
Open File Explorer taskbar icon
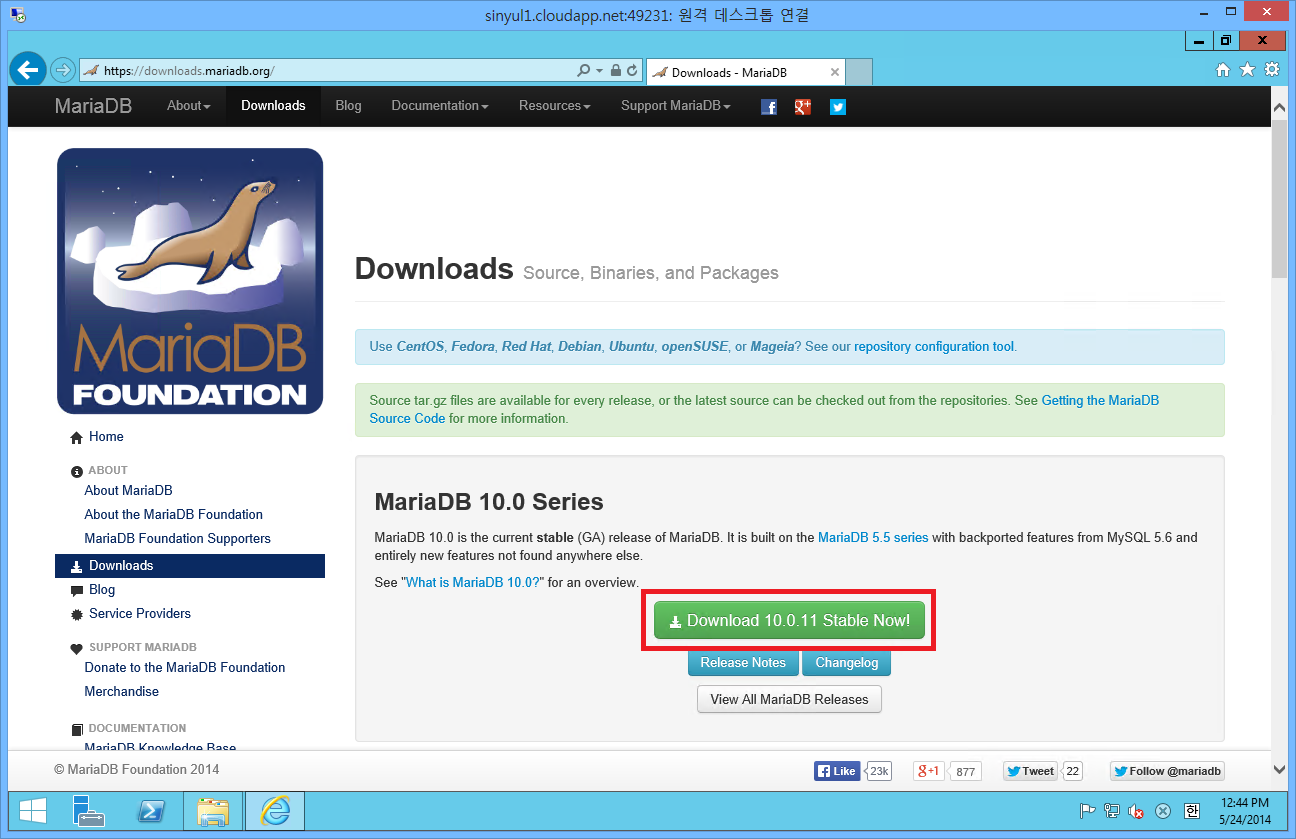click(213, 811)
